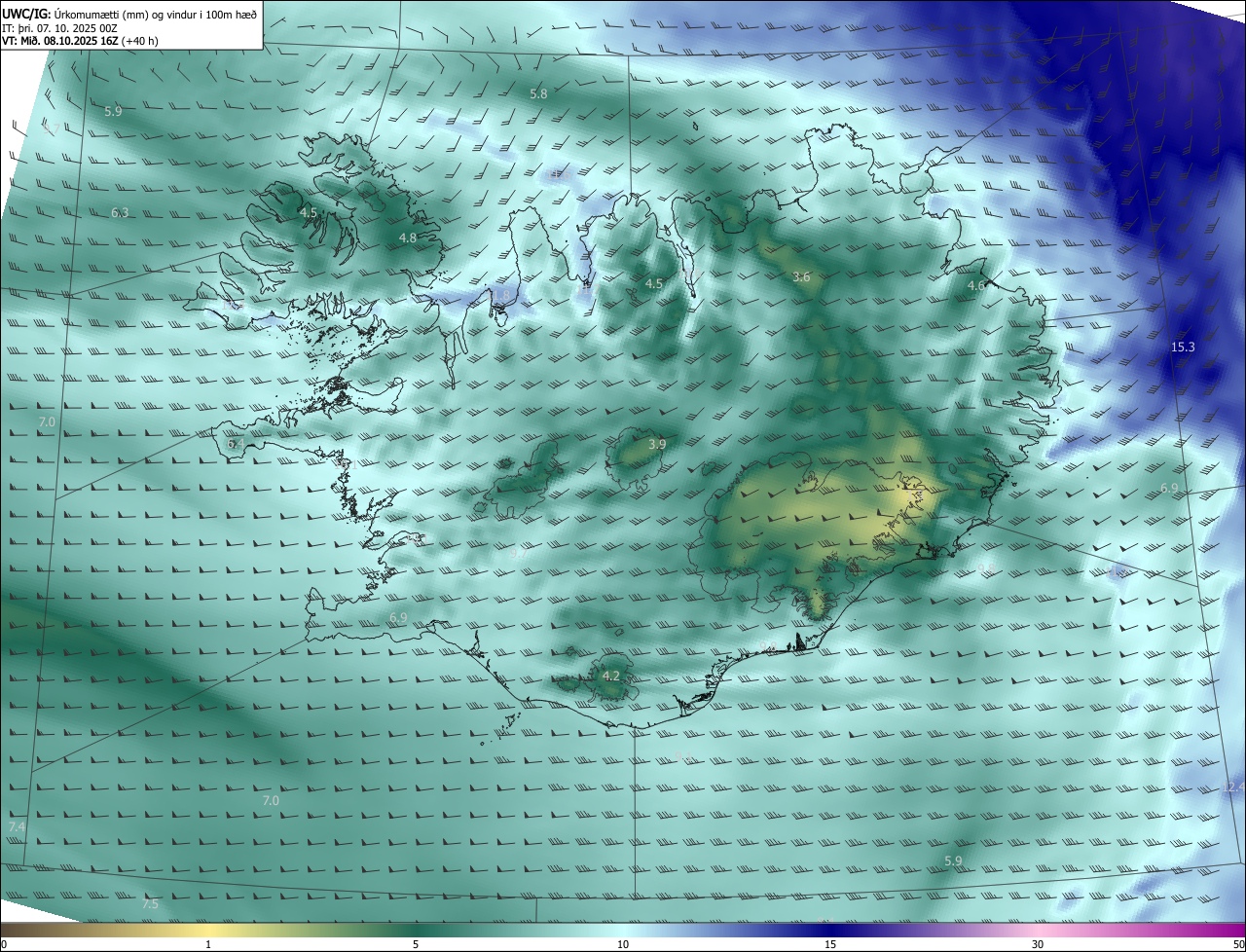This screenshot has width=1246, height=952.
Task: Click the 15.3 value over the dark blue area
Action: pos(1183,348)
